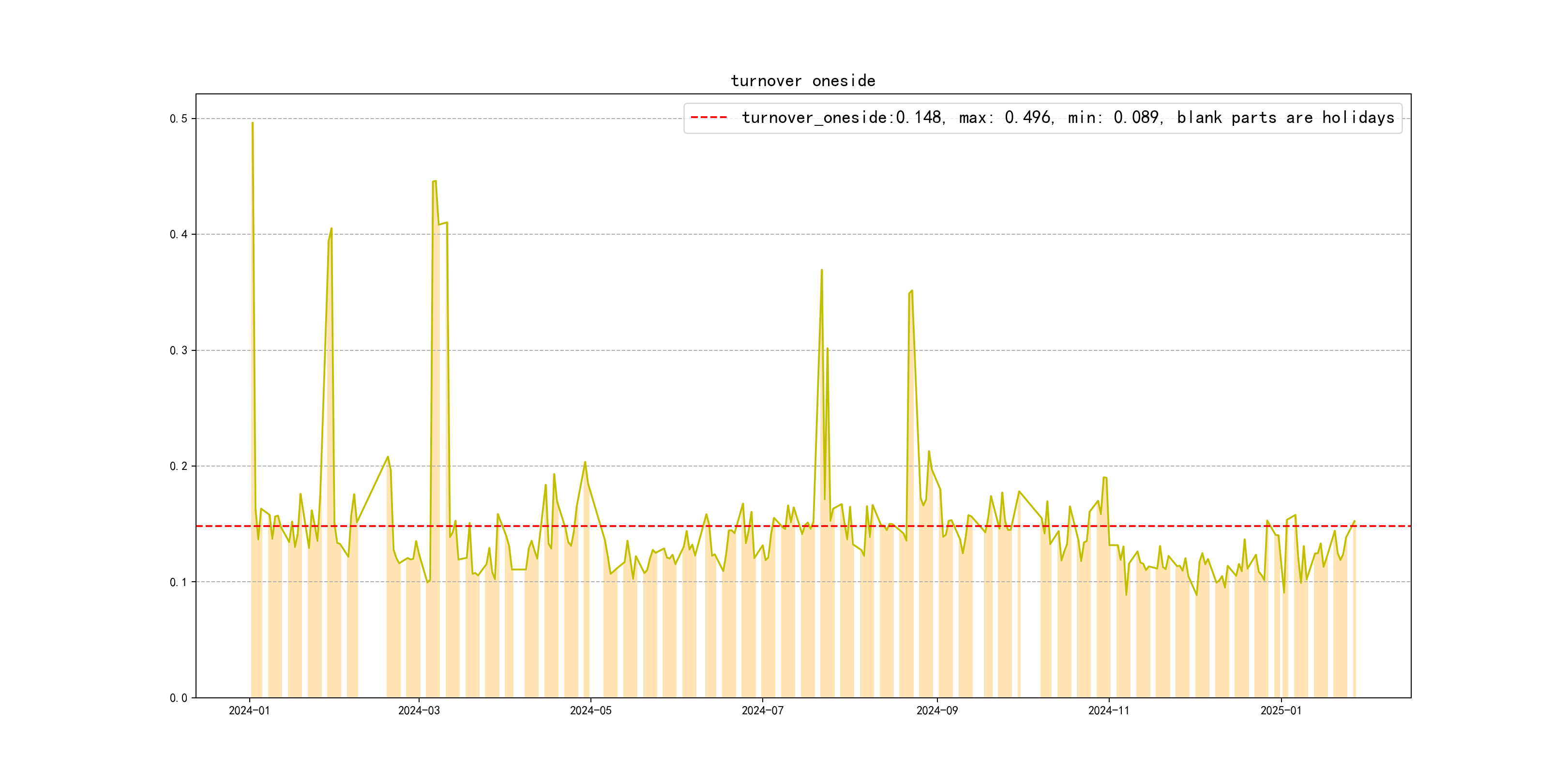Click the 2024-01 x-axis label

click(249, 711)
